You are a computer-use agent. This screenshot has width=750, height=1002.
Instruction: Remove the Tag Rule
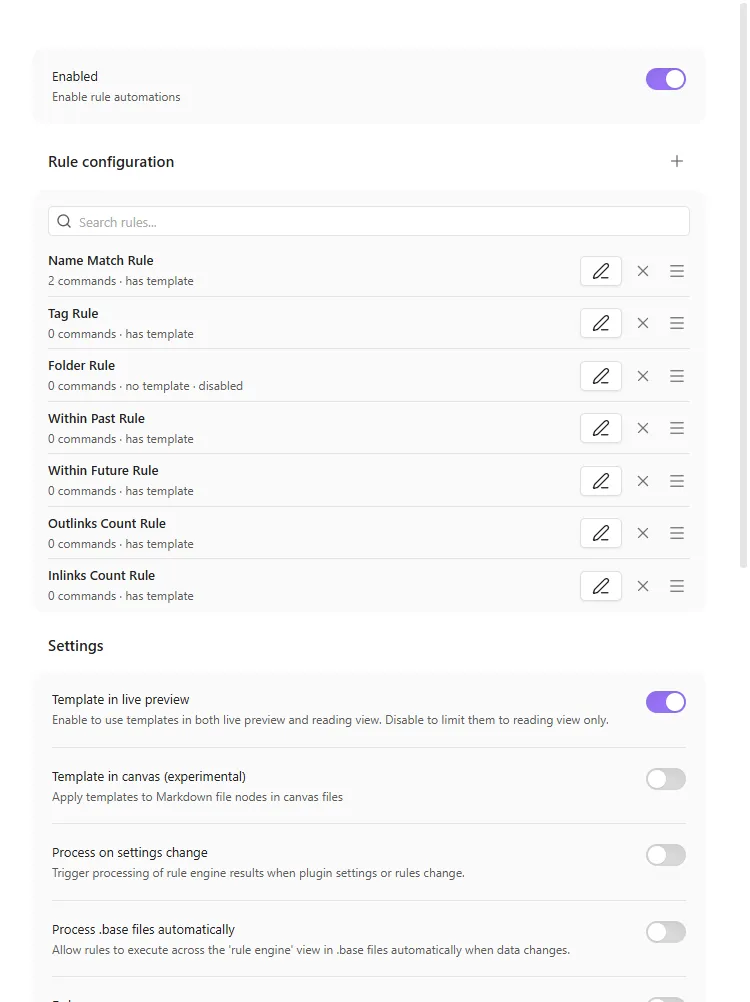(643, 323)
